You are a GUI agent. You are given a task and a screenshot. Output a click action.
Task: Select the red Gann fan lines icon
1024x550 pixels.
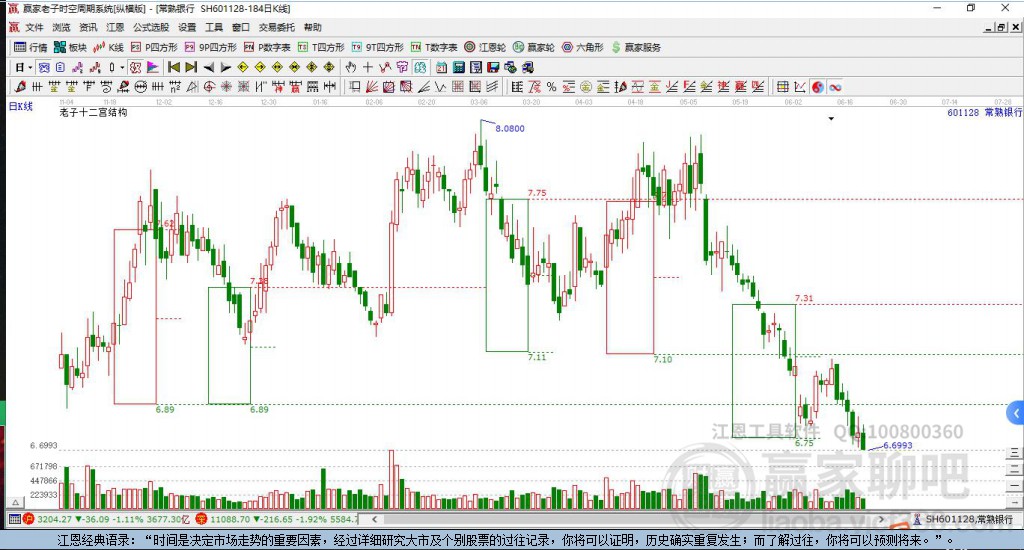372,86
